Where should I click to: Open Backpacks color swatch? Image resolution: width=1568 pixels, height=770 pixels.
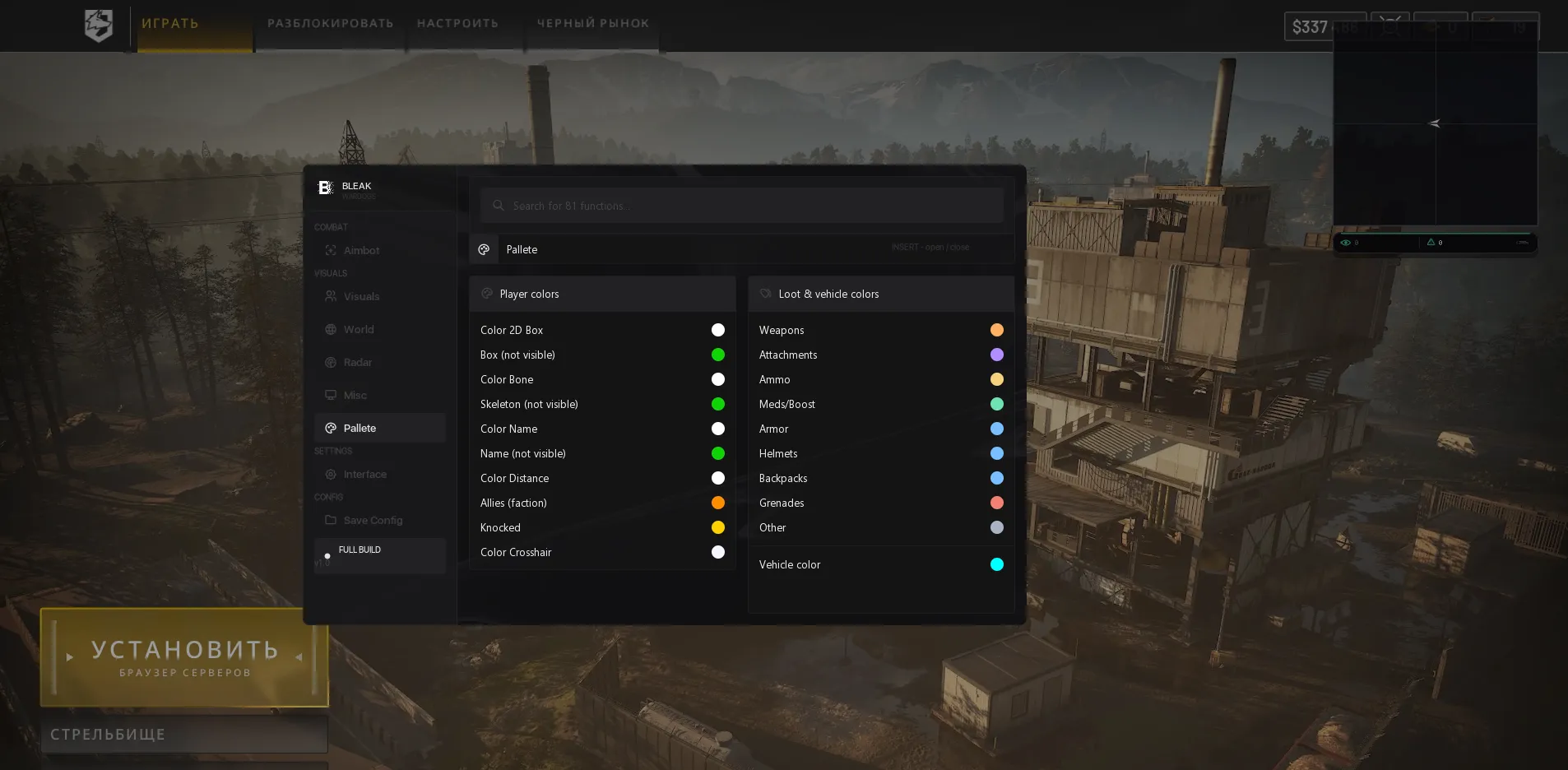[997, 478]
